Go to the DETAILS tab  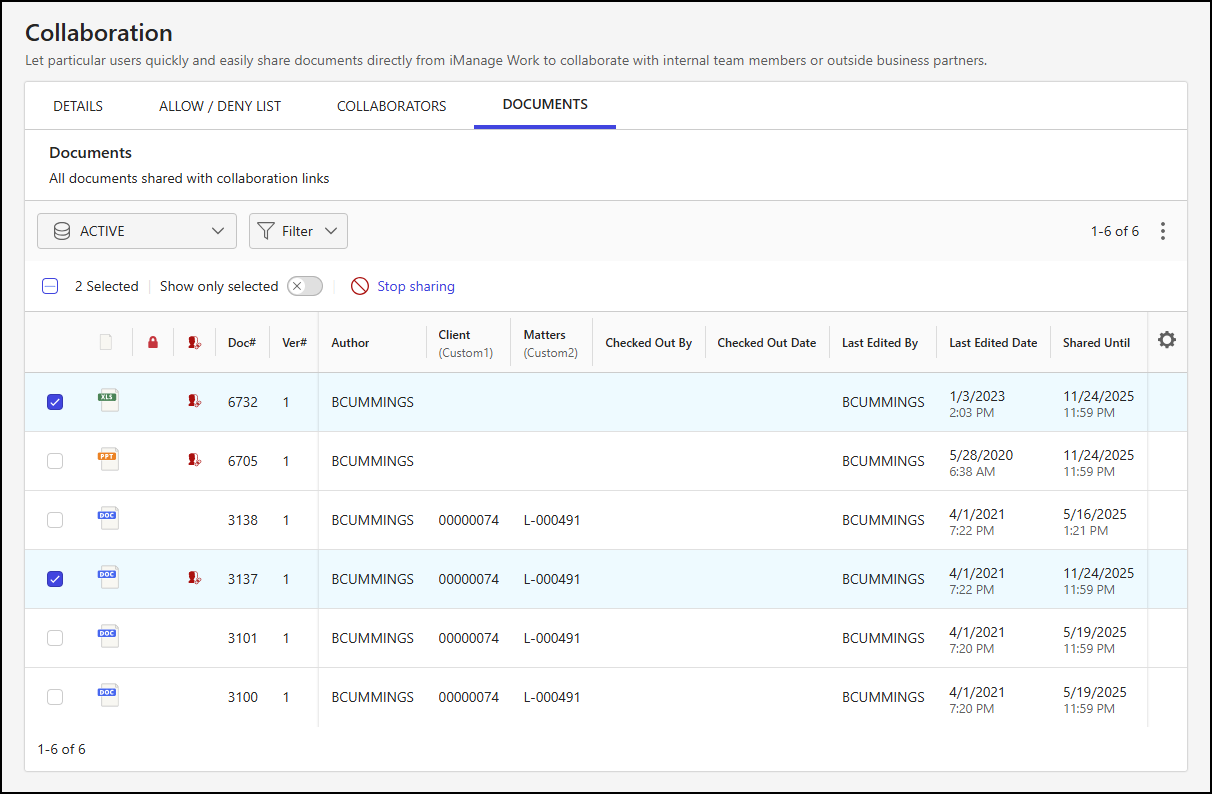coord(78,106)
